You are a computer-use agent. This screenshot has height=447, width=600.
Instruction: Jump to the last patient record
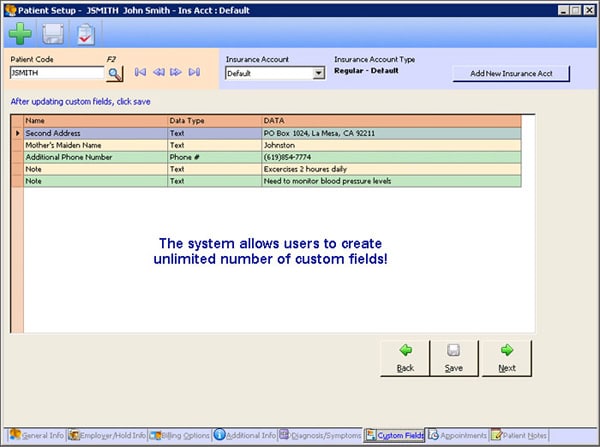(194, 72)
